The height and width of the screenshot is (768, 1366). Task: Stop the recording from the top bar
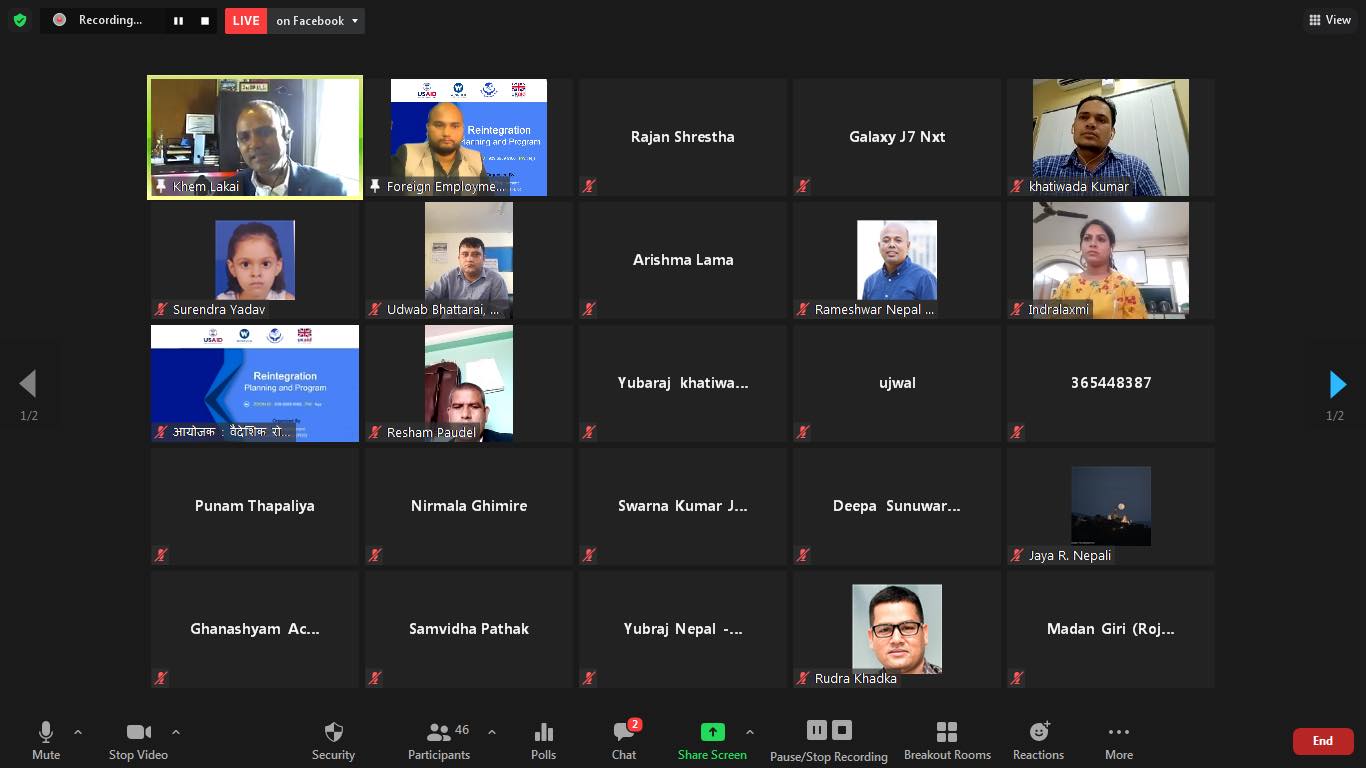[x=205, y=20]
